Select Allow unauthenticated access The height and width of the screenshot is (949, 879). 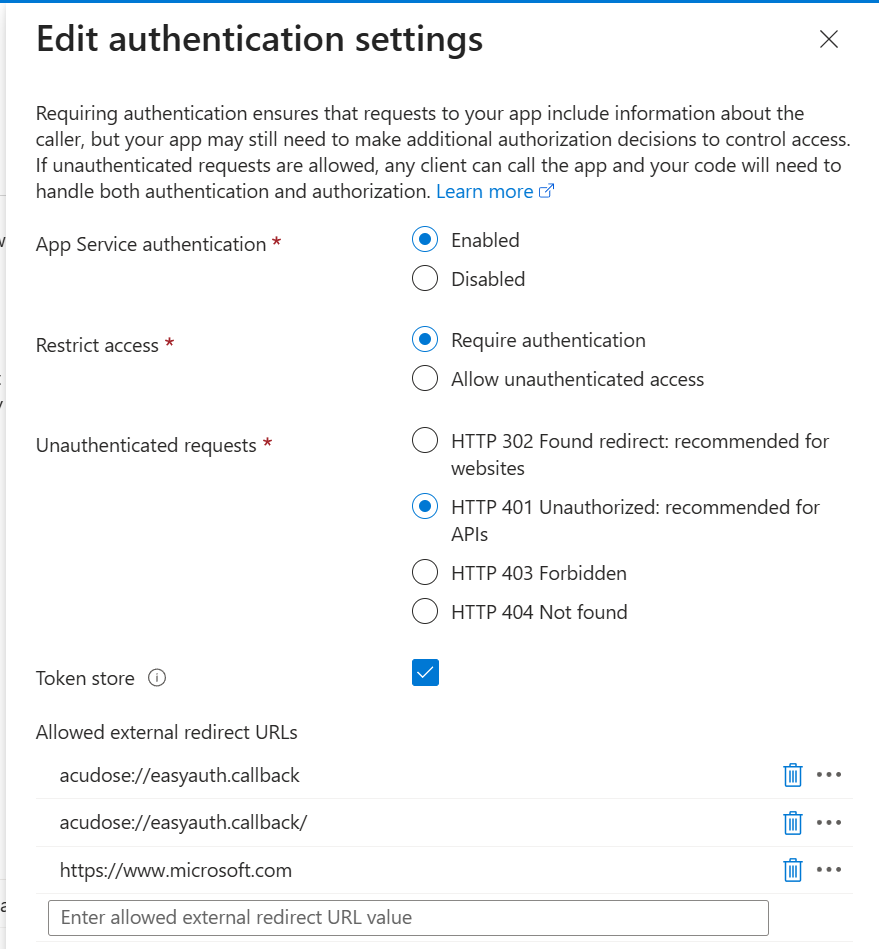(x=425, y=378)
